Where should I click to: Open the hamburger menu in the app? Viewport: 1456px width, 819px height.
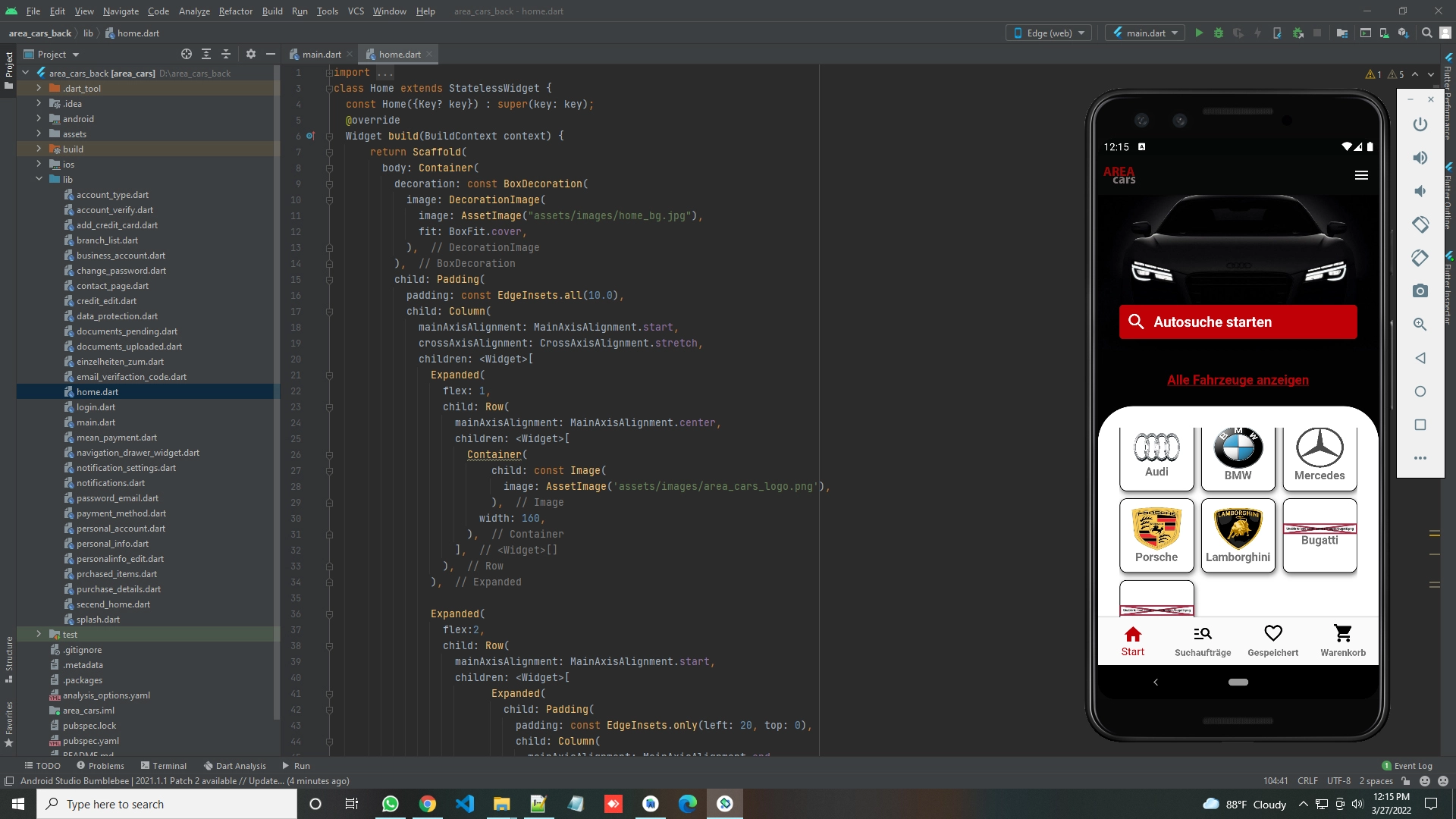point(1361,175)
